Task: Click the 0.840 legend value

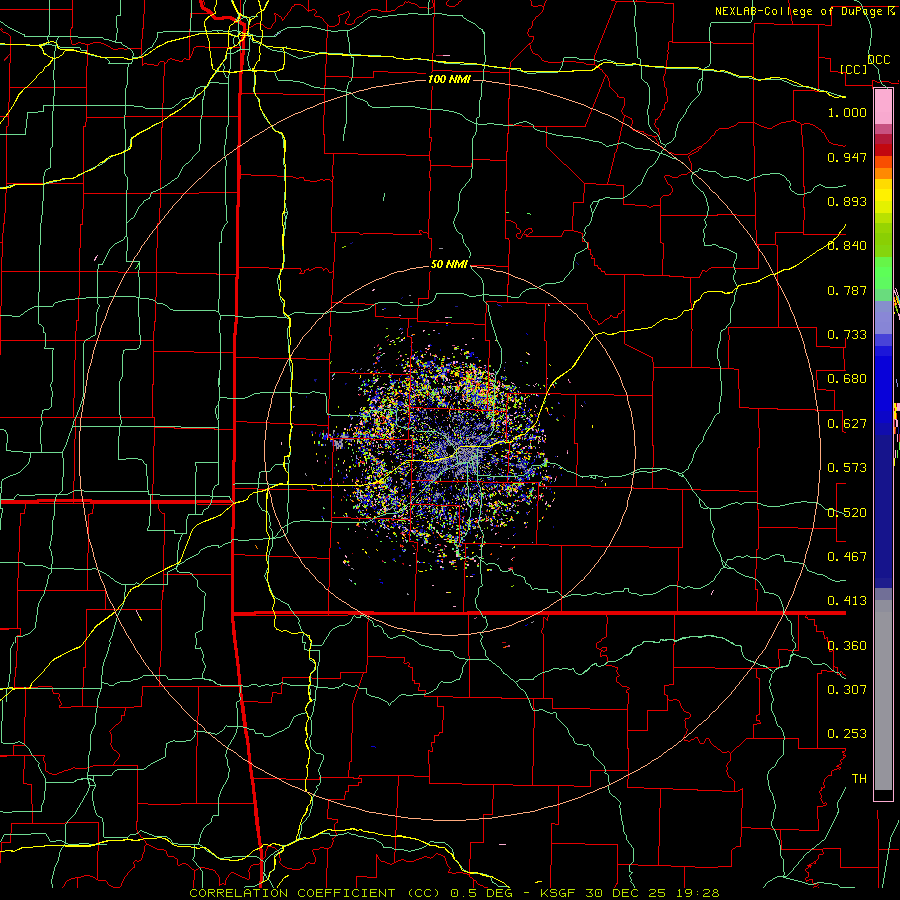Action: [x=847, y=246]
